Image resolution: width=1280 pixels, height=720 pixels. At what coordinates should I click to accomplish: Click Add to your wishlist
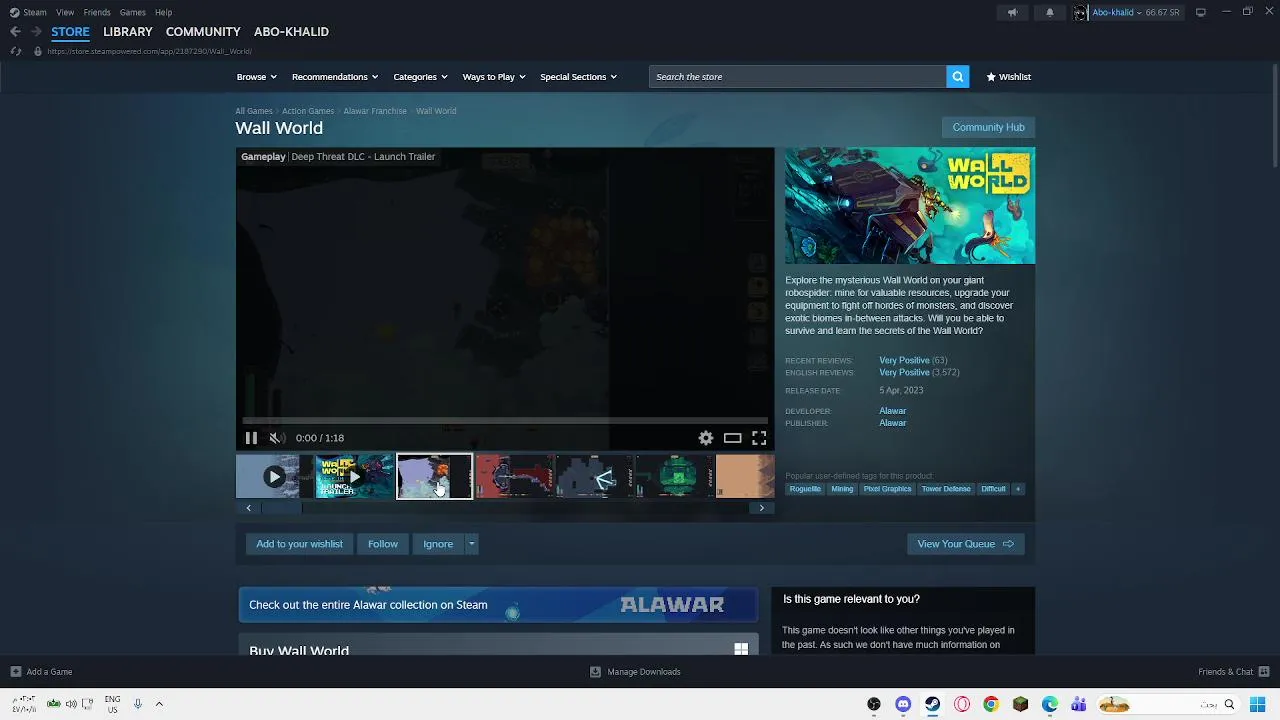point(299,544)
